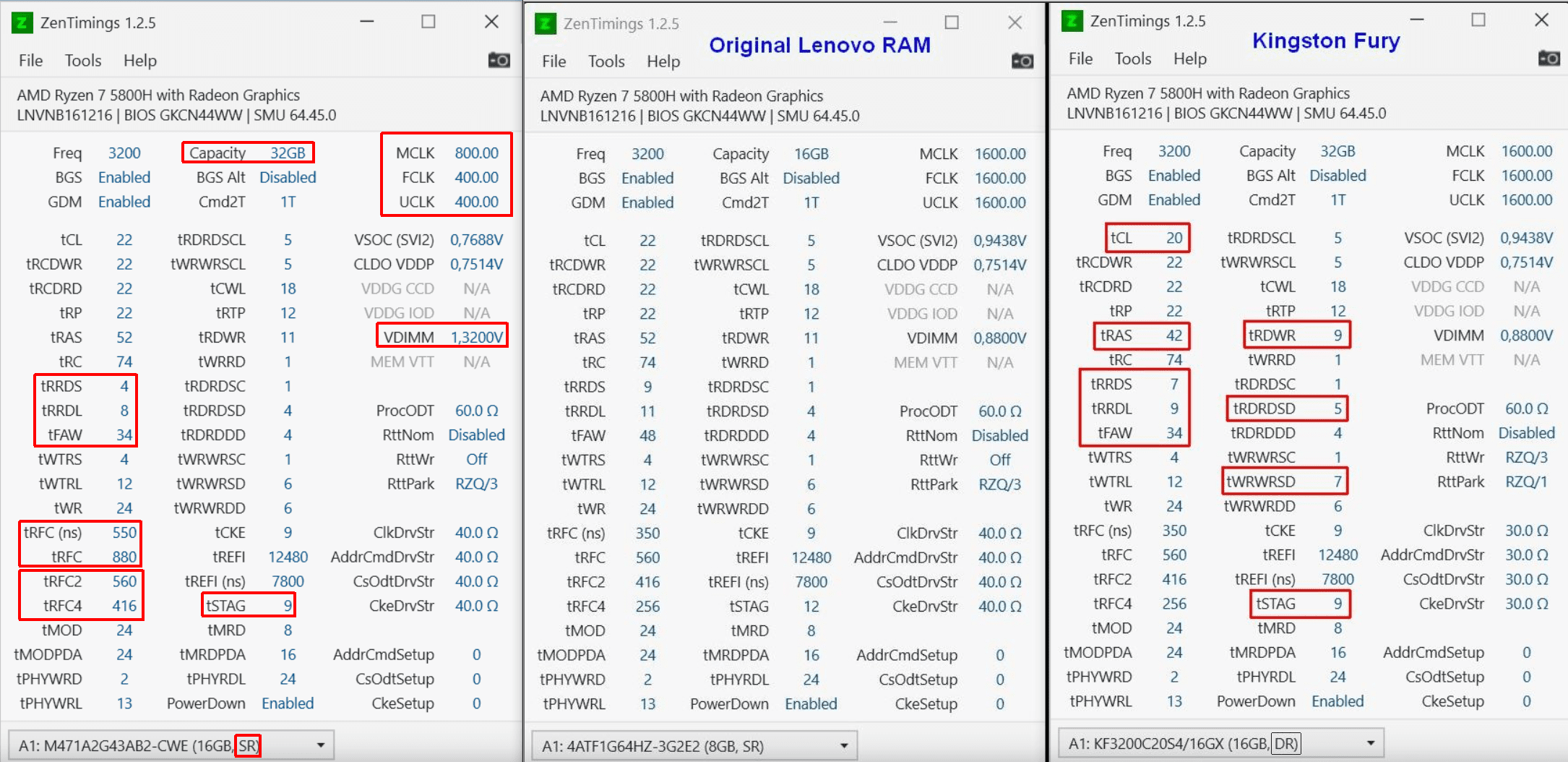Image resolution: width=1568 pixels, height=762 pixels.
Task: Click the tFAW value 48 in the Original Lenovo RAM window
Action: point(647,436)
